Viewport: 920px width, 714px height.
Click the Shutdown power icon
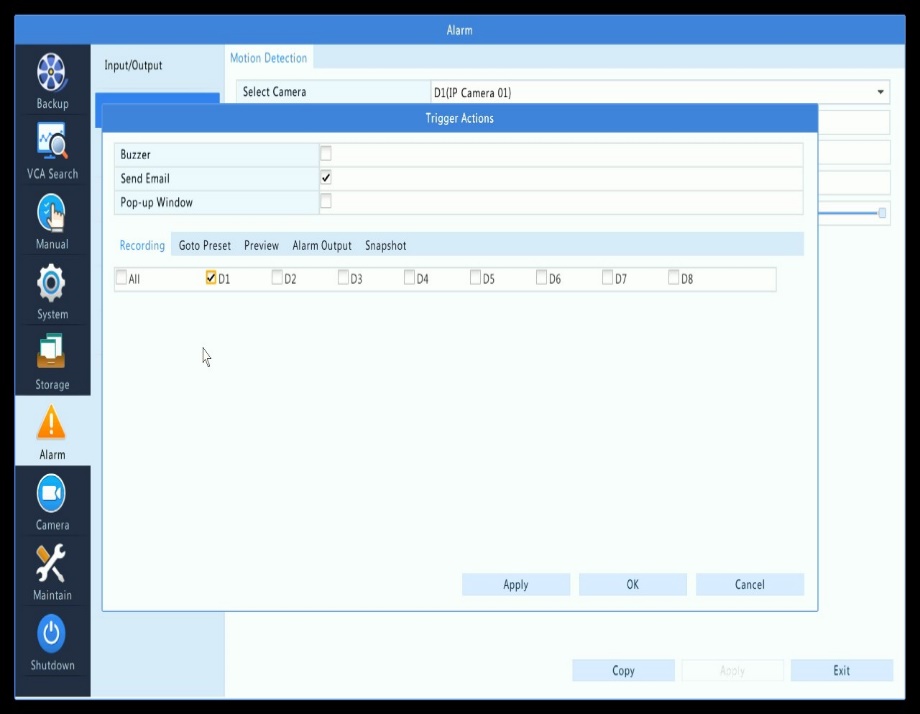pyautogui.click(x=52, y=634)
